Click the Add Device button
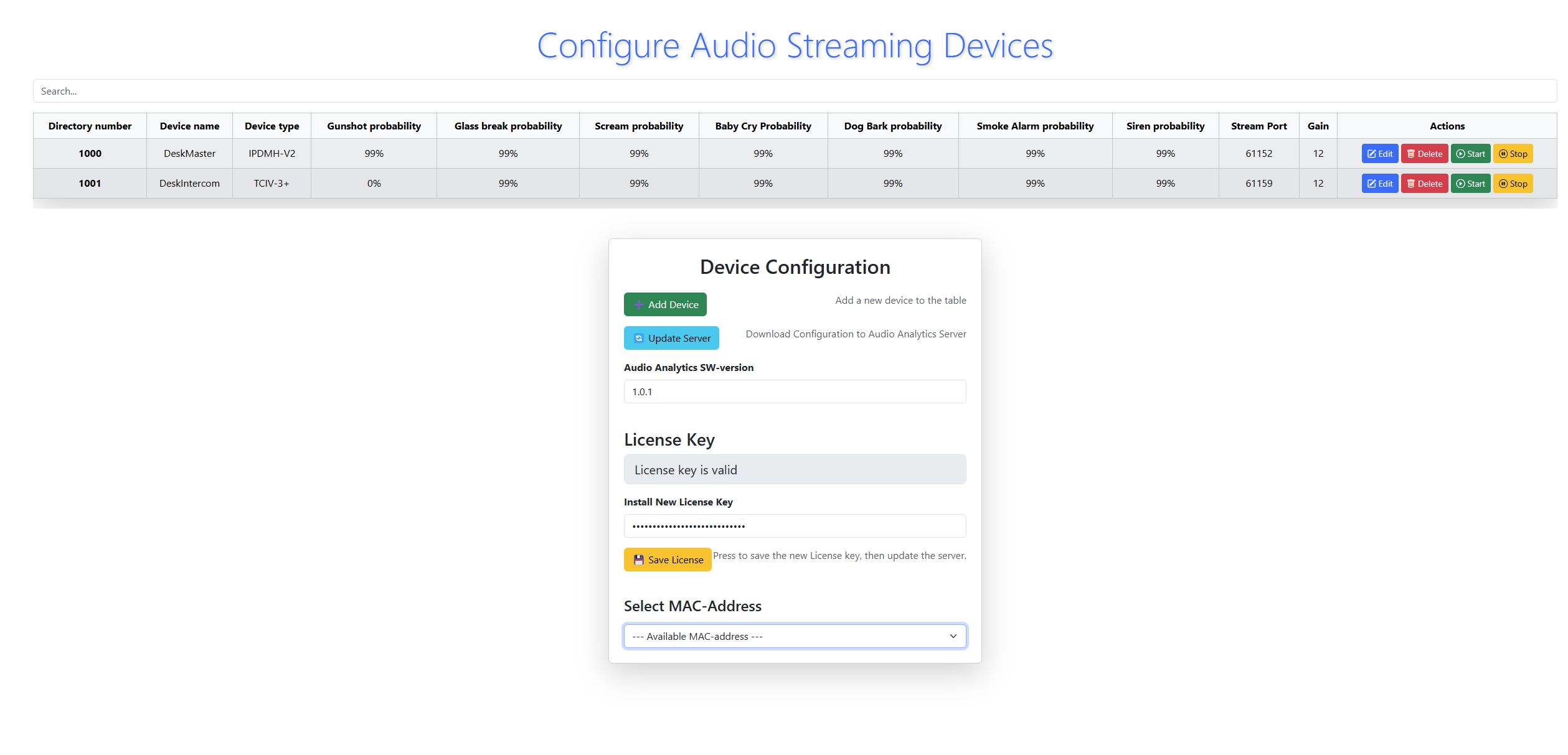Screen dimensions: 1568x755 [664, 304]
